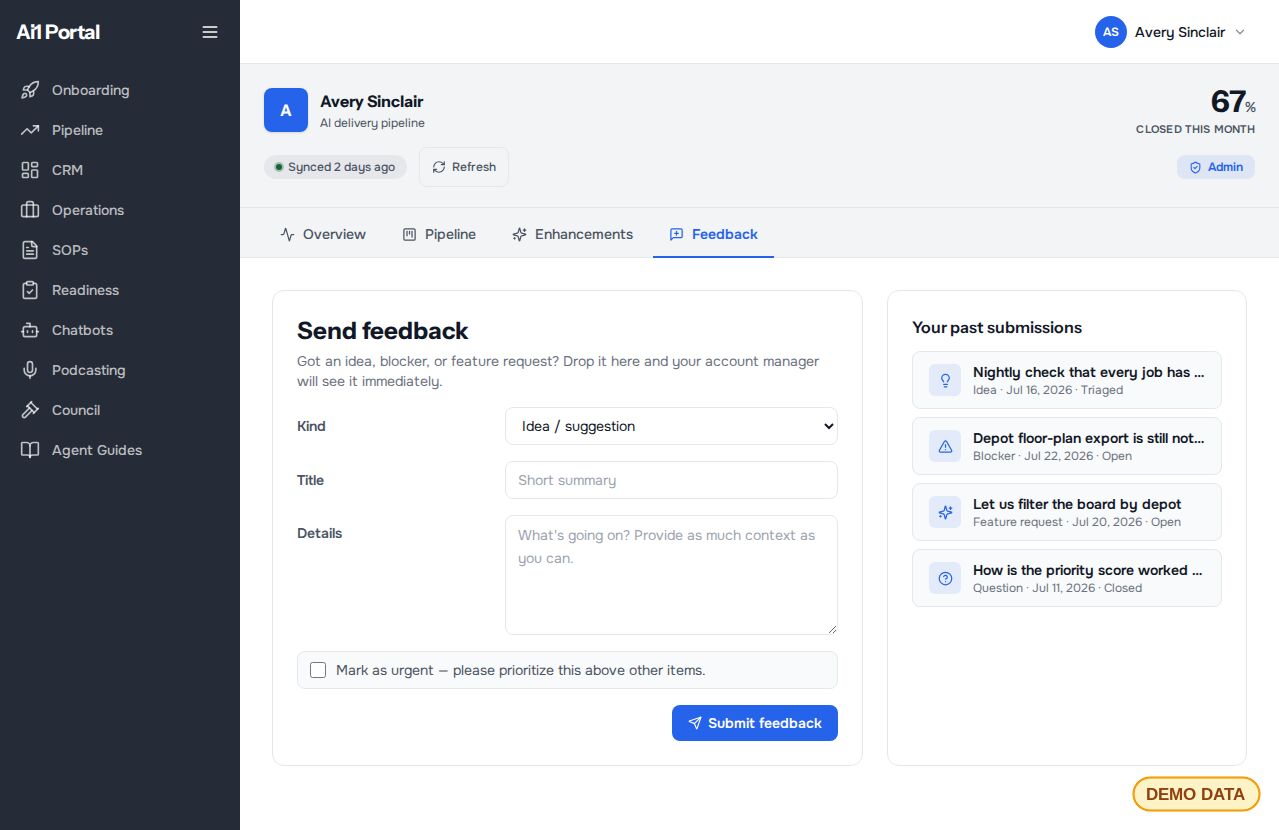This screenshot has width=1279, height=830.
Task: Click the 'Your past submissions' heading
Action: [997, 328]
